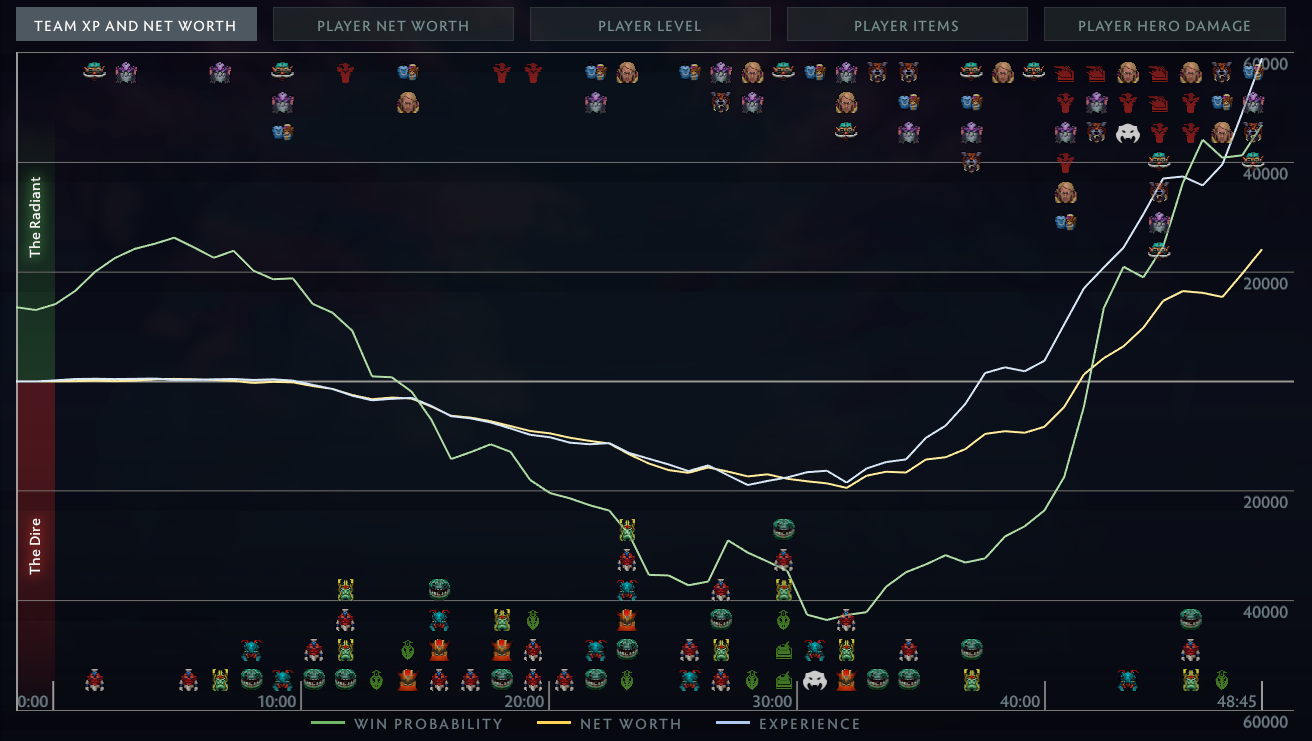Click Tidehunter icon atop the 16:00 Dire stack
The width and height of the screenshot is (1312, 741).
click(439, 588)
